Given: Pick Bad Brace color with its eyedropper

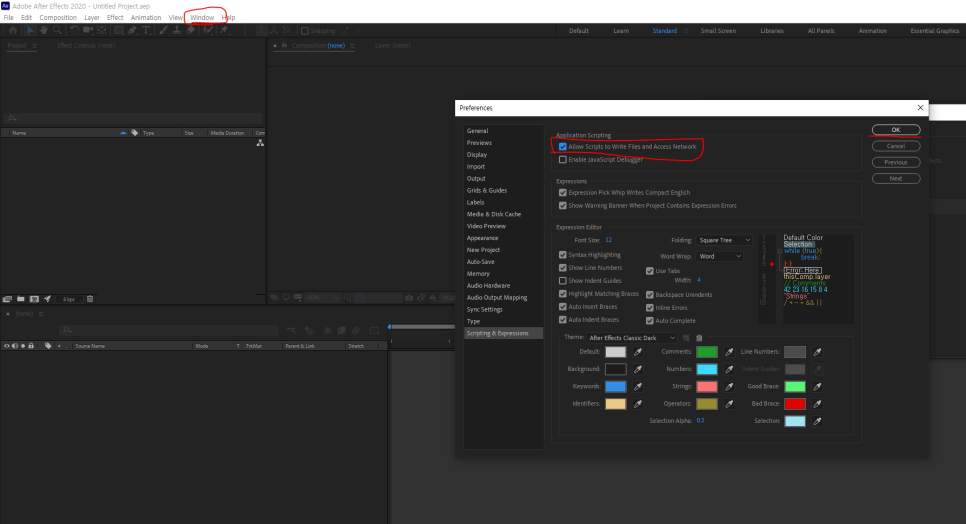Looking at the screenshot, I should (x=817, y=403).
